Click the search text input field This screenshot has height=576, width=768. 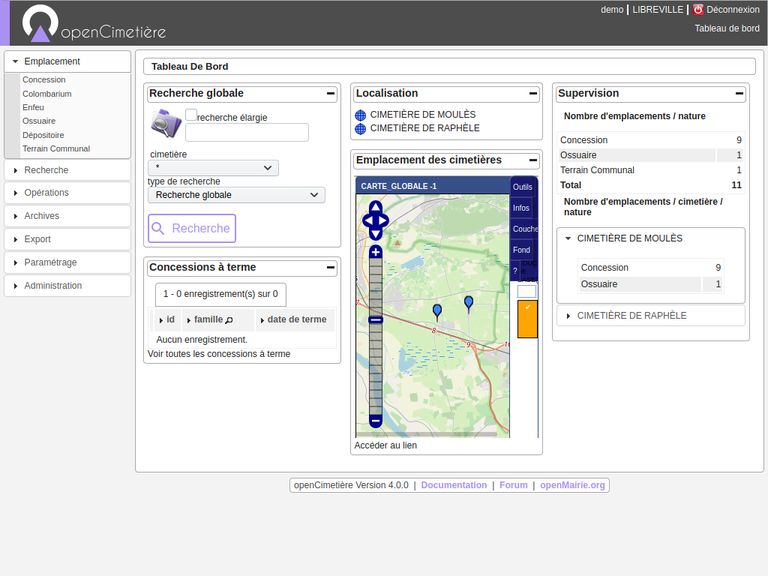tap(246, 133)
